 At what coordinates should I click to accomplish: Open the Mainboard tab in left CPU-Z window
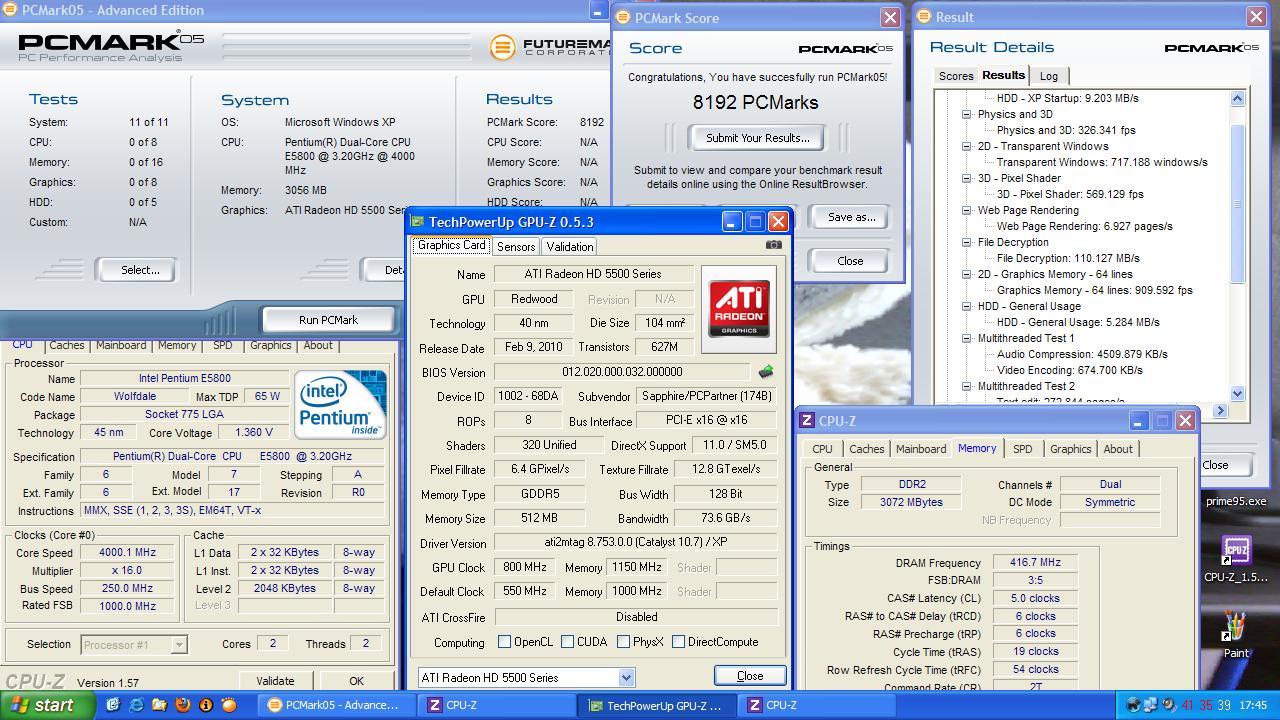pos(121,345)
